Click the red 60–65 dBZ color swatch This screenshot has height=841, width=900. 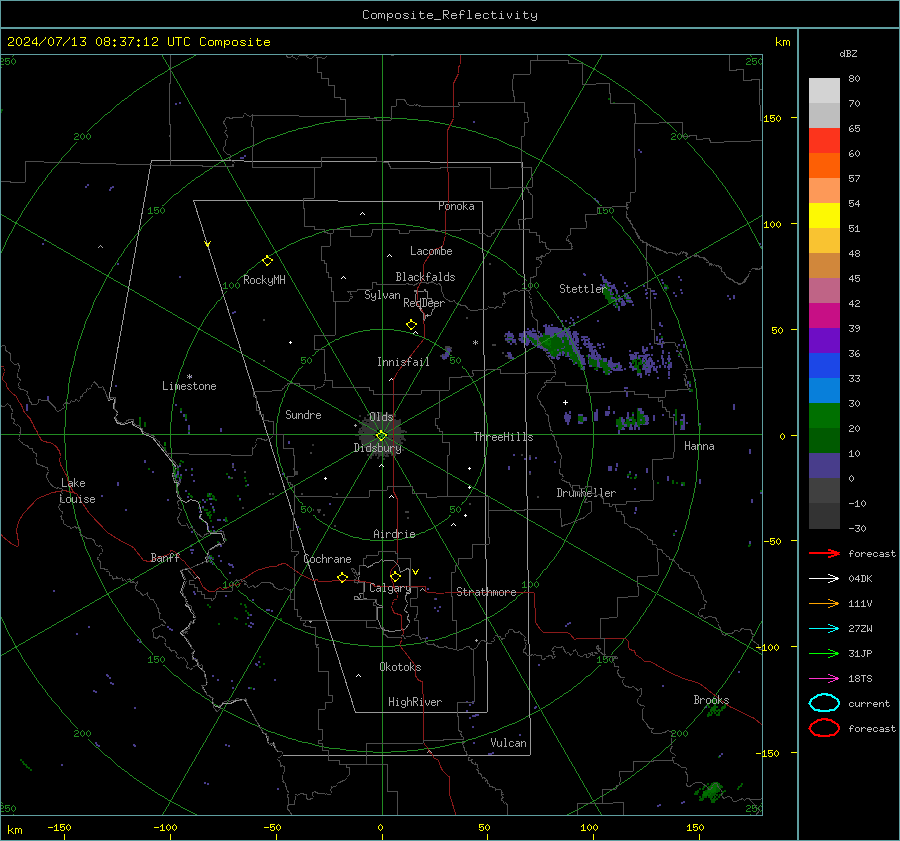(824, 141)
